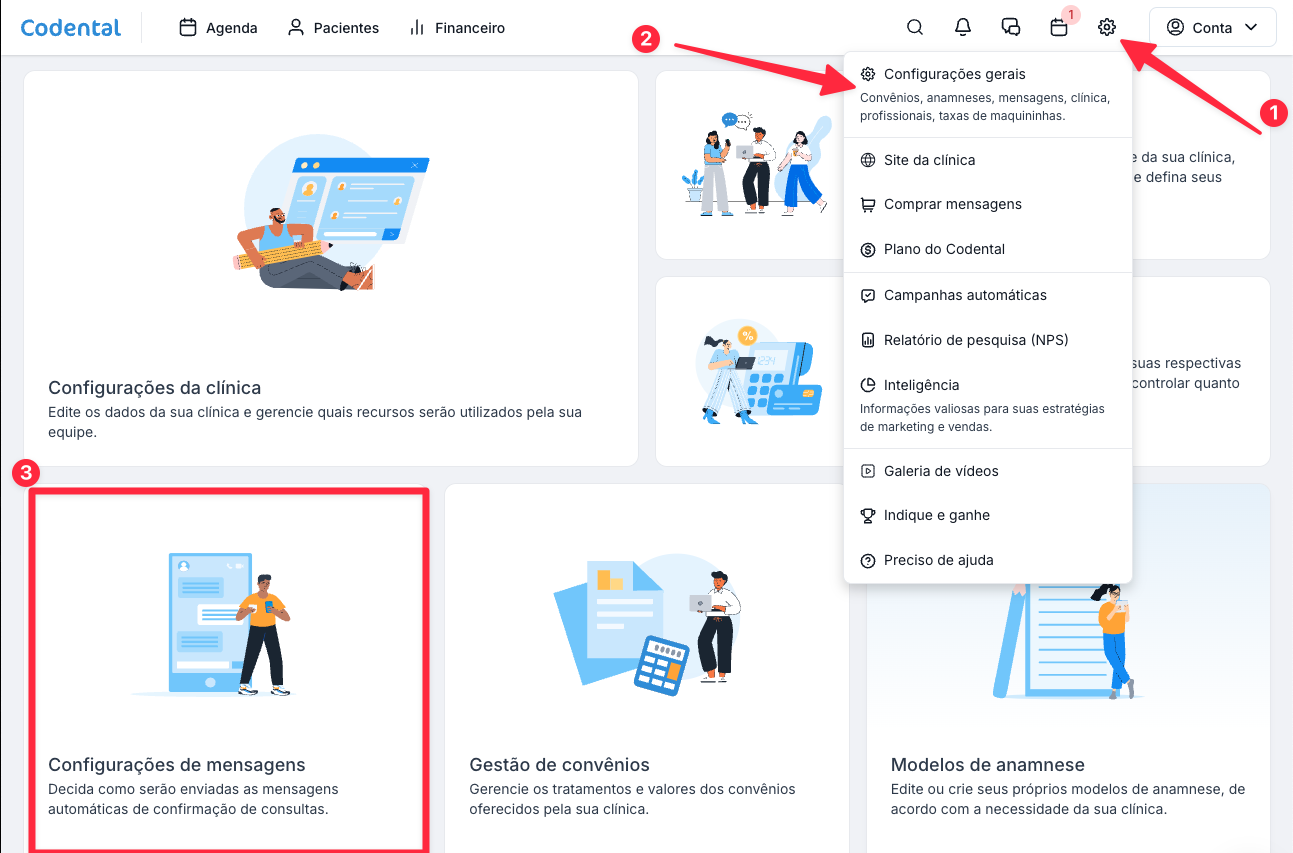The image size is (1293, 853).
Task: Open the Configurações de mensagens card
Action: pyautogui.click(x=228, y=670)
